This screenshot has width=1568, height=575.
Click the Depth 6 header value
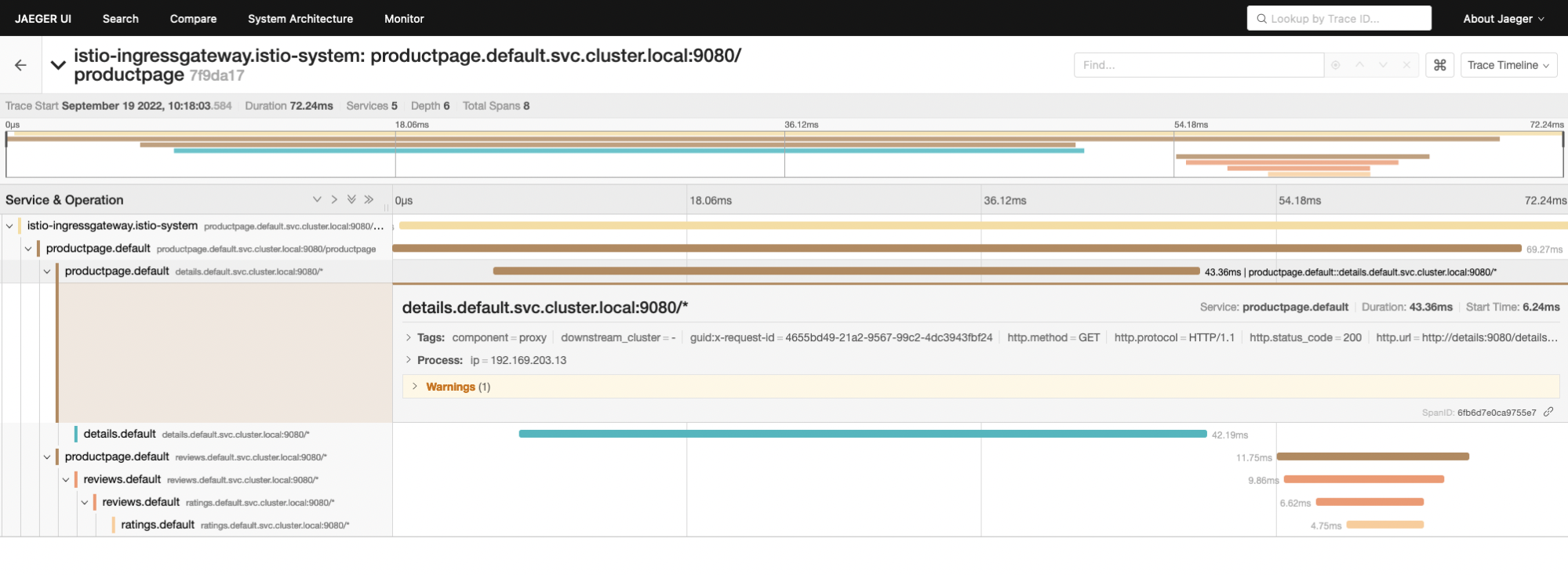tap(446, 106)
